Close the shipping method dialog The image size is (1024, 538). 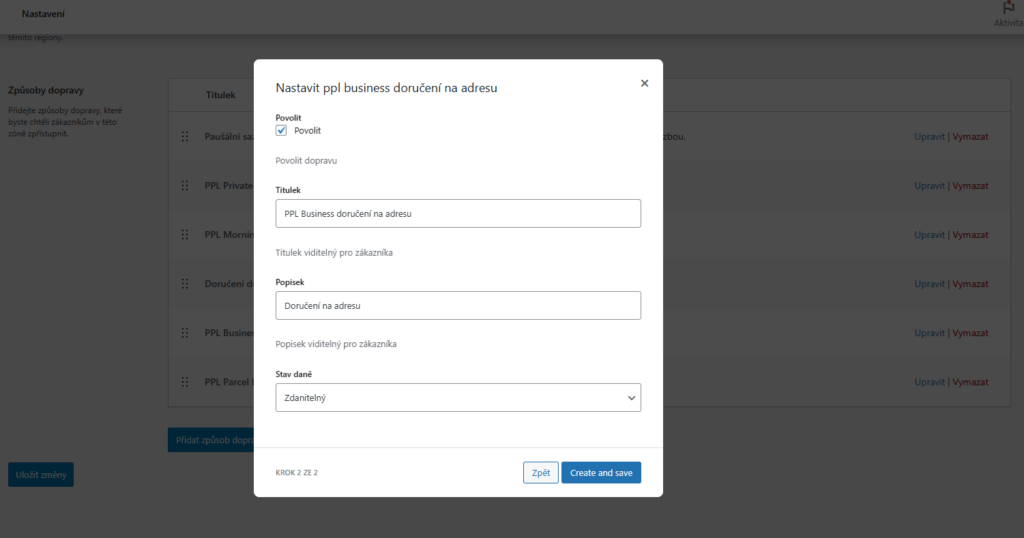(x=644, y=84)
